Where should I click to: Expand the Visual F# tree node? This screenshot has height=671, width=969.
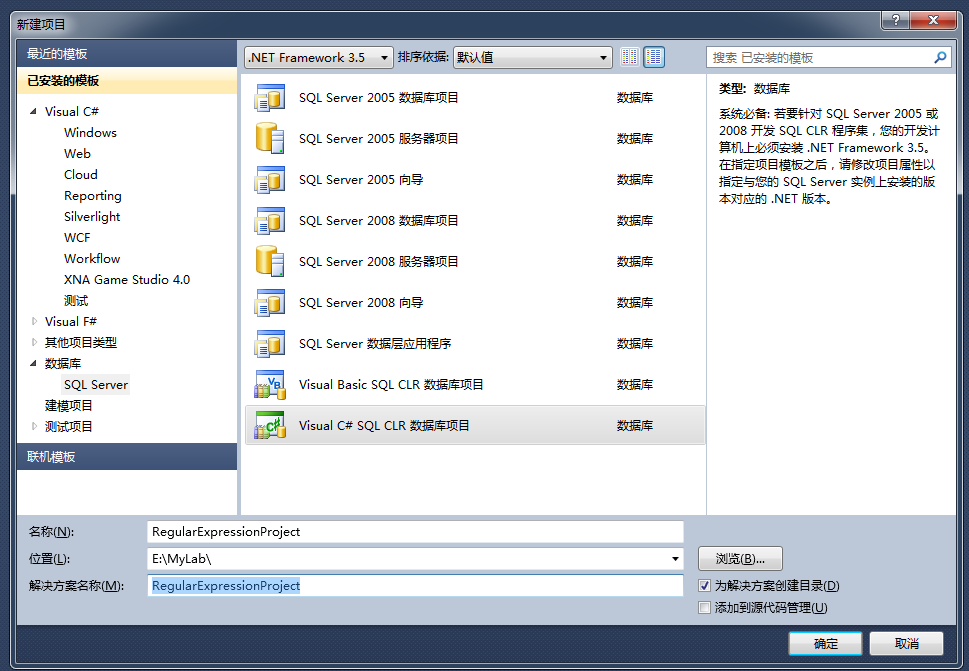click(34, 321)
